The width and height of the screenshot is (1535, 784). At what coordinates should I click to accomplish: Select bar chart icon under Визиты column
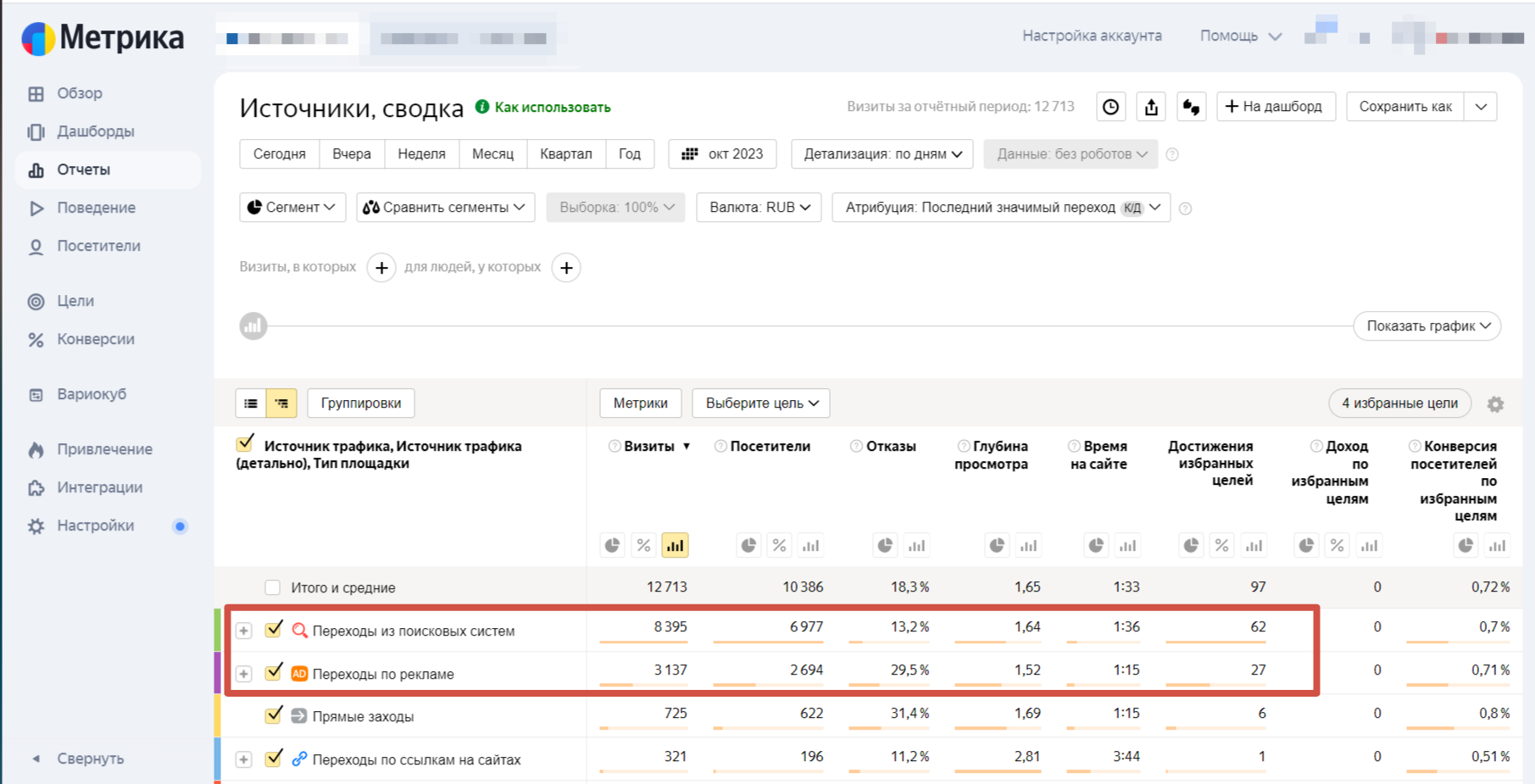click(675, 546)
